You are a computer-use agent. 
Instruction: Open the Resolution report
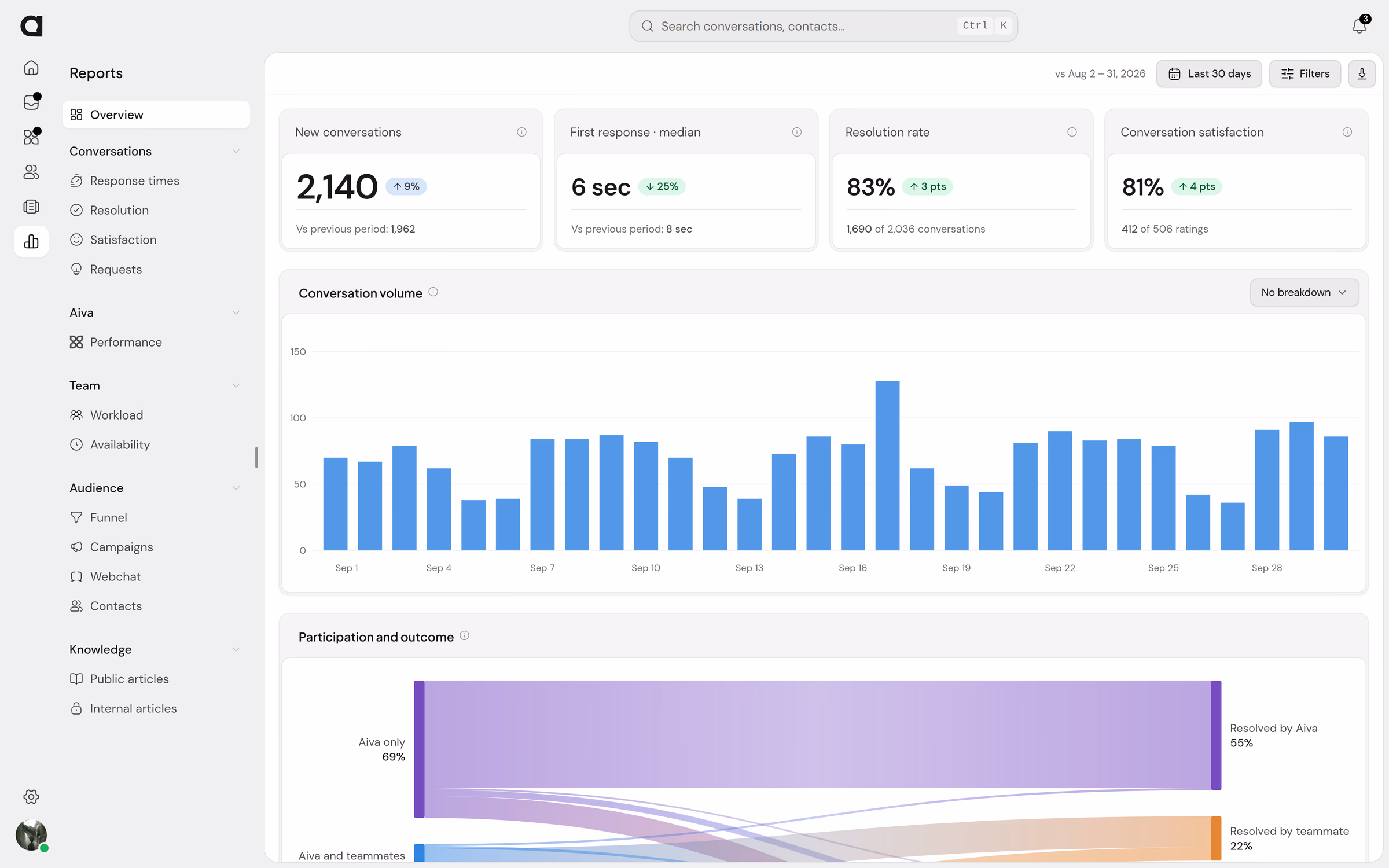tap(156, 210)
